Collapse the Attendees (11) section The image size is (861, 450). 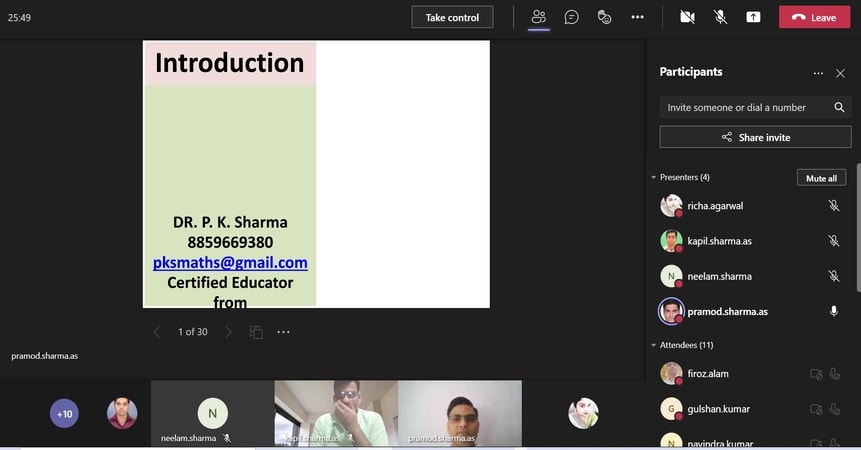(654, 345)
